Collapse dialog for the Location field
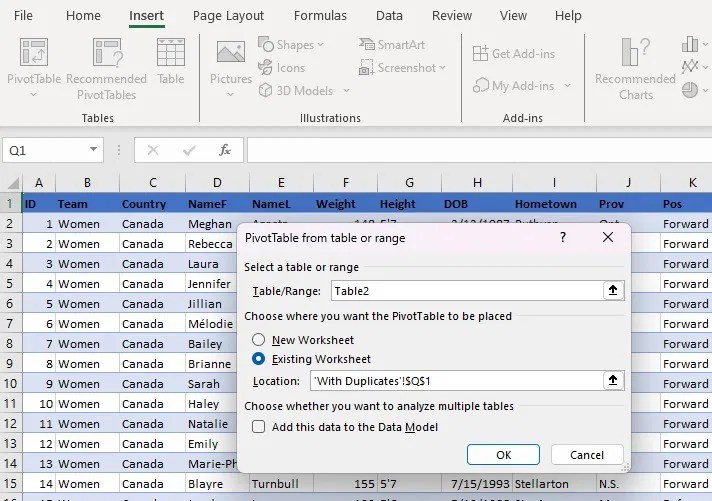The image size is (712, 501). click(x=613, y=381)
